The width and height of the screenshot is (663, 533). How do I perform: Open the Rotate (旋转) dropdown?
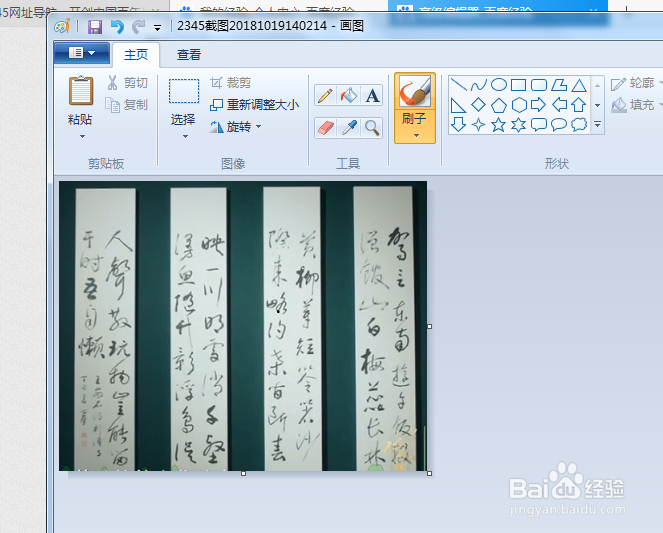pos(236,126)
